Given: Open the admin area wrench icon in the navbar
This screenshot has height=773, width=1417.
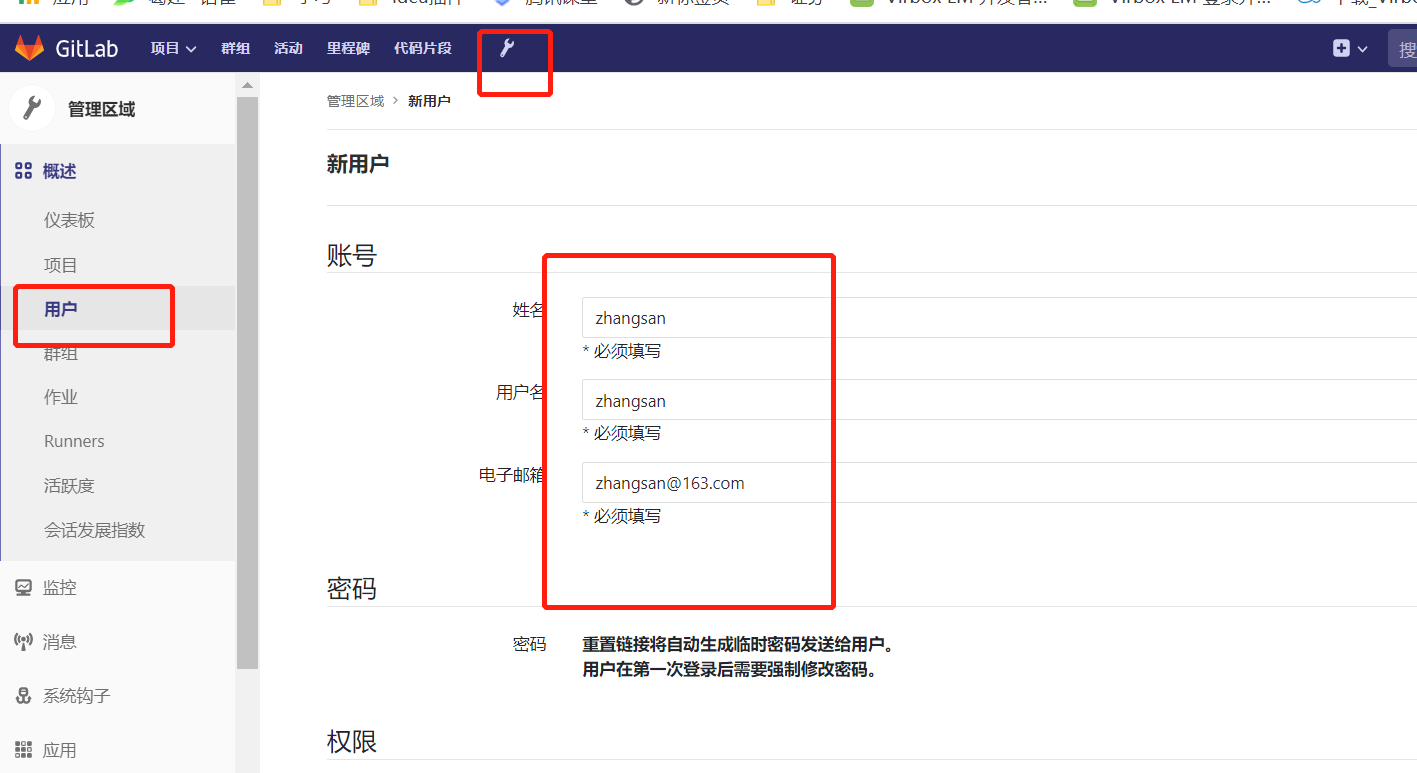Looking at the screenshot, I should 507,47.
